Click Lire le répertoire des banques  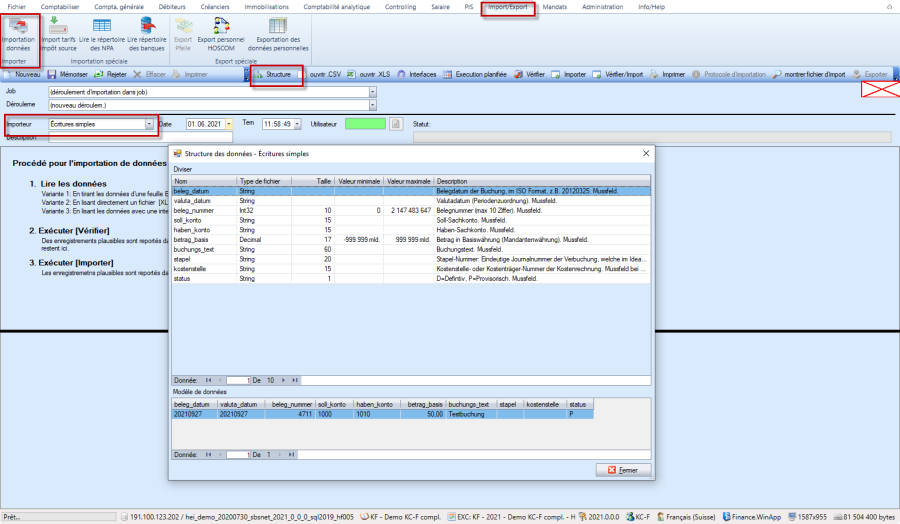[x=148, y=34]
